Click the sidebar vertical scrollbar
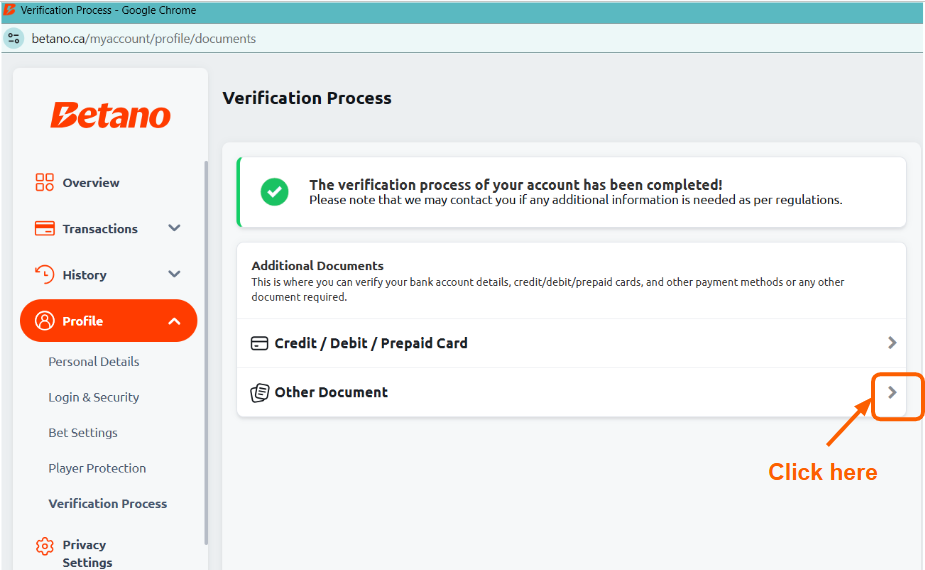Screen dimensions: 925x570 point(206,352)
